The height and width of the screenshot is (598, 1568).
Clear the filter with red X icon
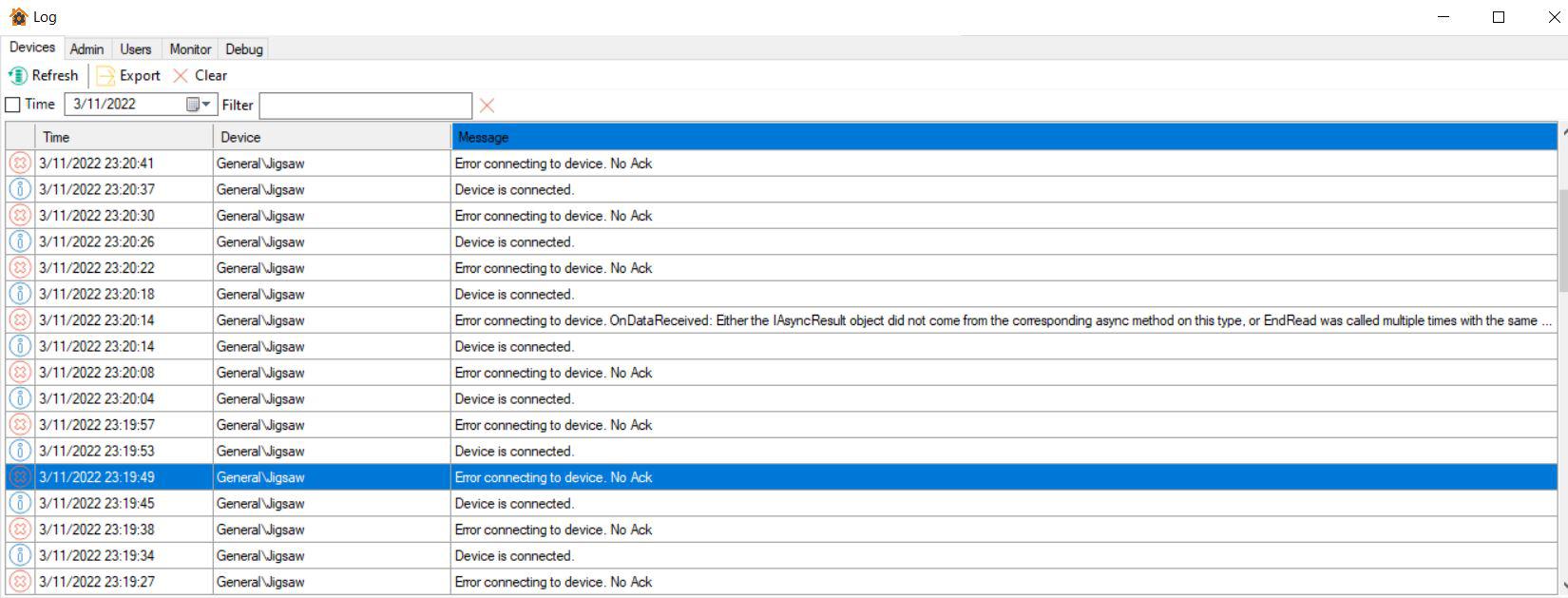[487, 106]
